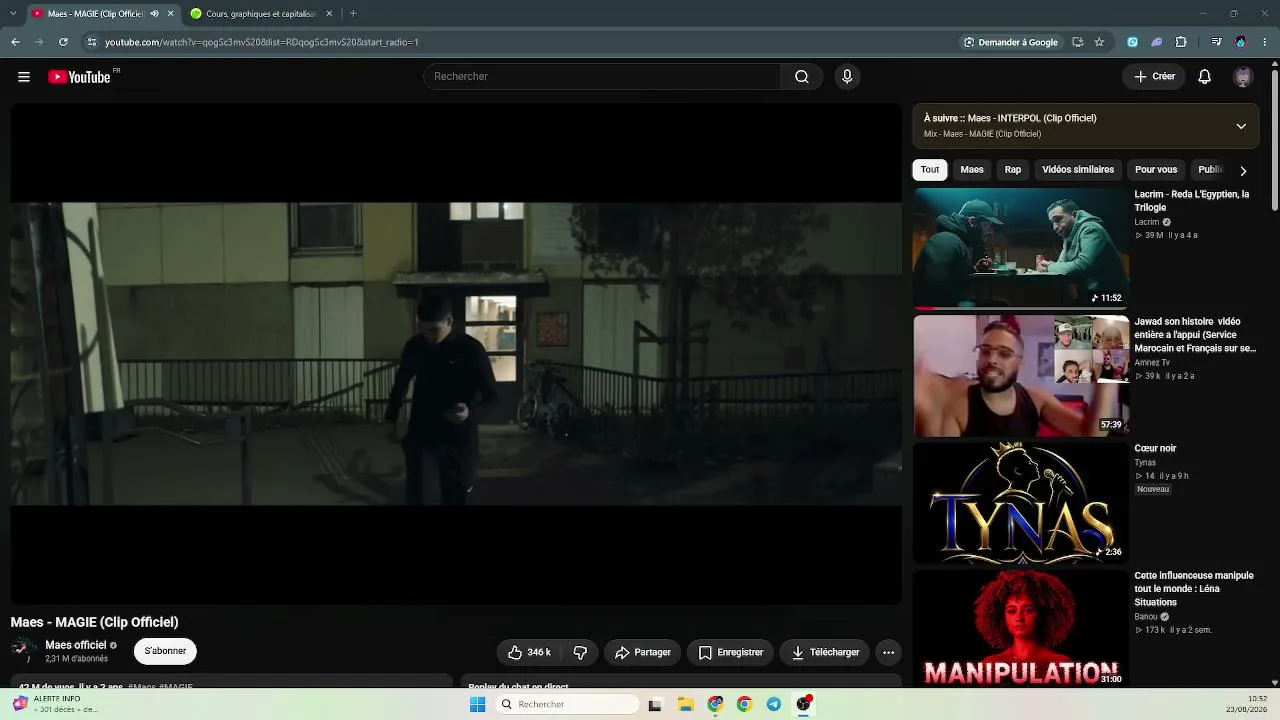Open a new browser tab
The width and height of the screenshot is (1280, 720).
pos(353,14)
